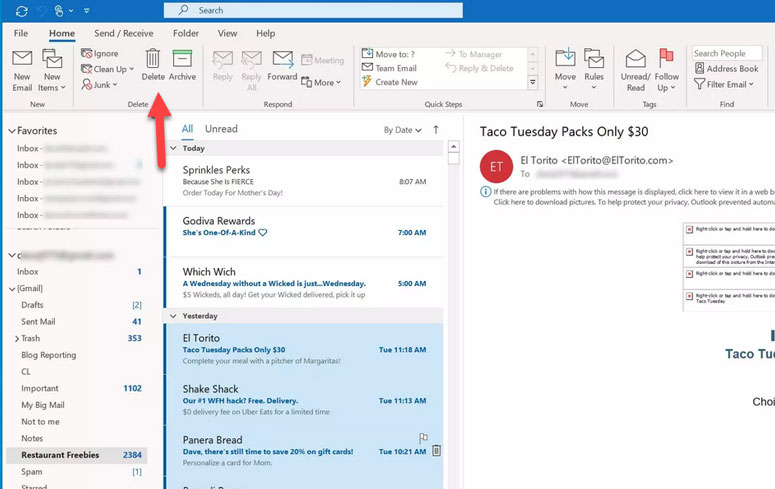Click the Send/Receive sync icon in title bar

coord(21,10)
